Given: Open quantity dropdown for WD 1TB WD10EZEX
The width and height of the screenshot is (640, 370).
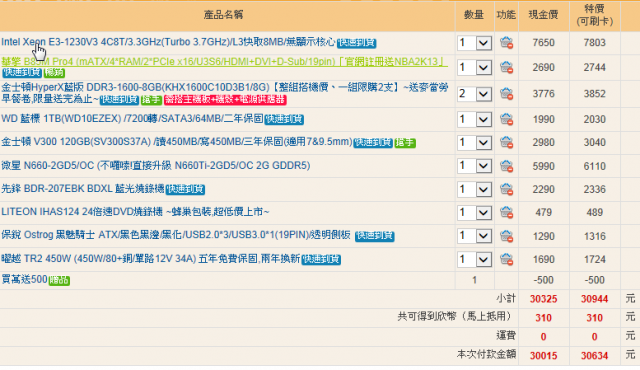Looking at the screenshot, I should point(474,119).
